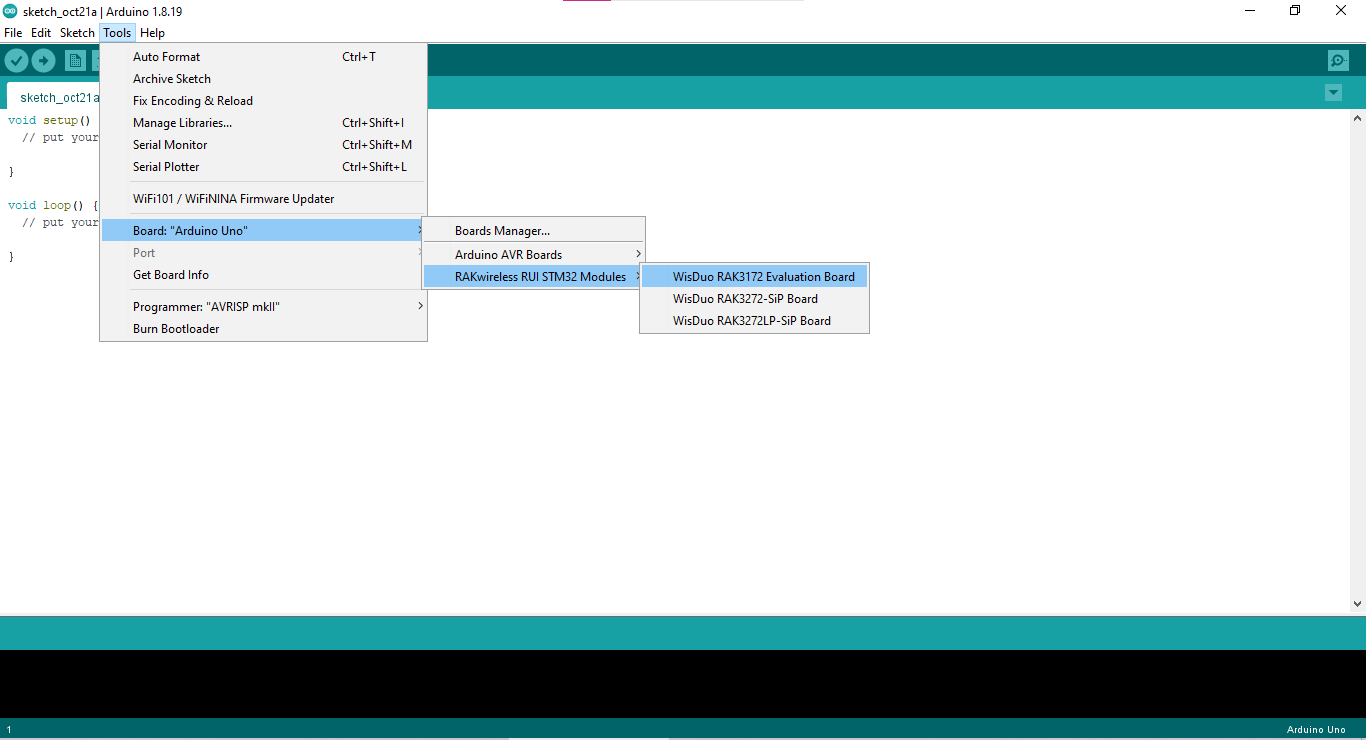Close the open Tools menu
The height and width of the screenshot is (740, 1366).
pyautogui.click(x=117, y=33)
